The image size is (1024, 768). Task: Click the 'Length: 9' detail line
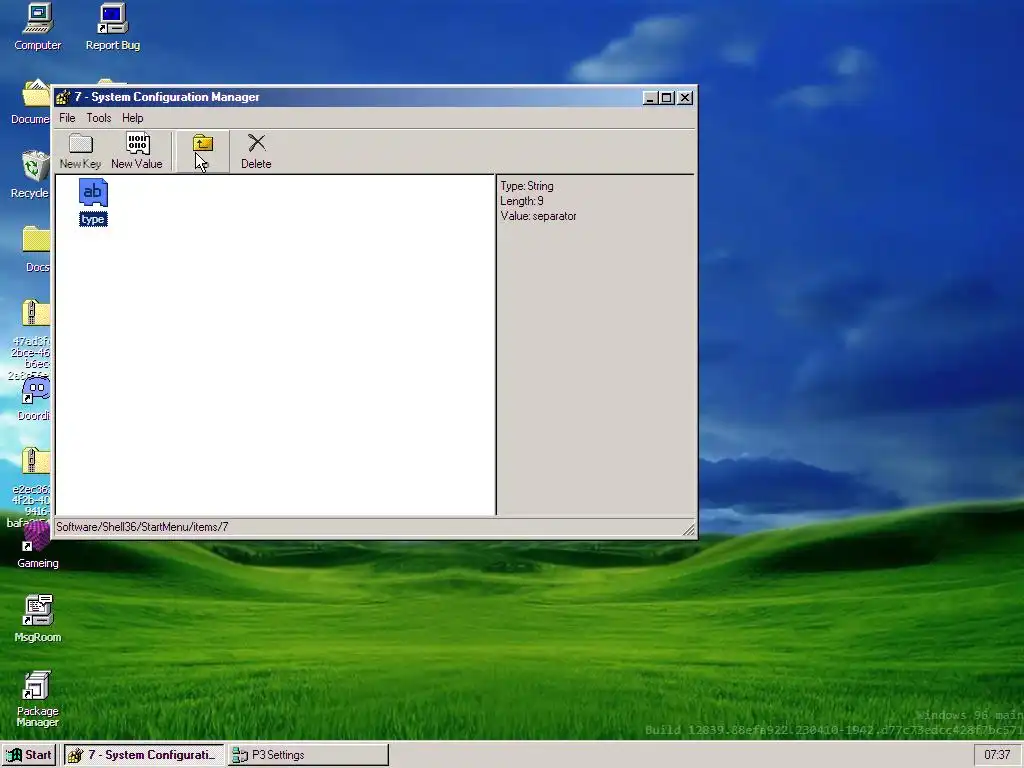[522, 201]
